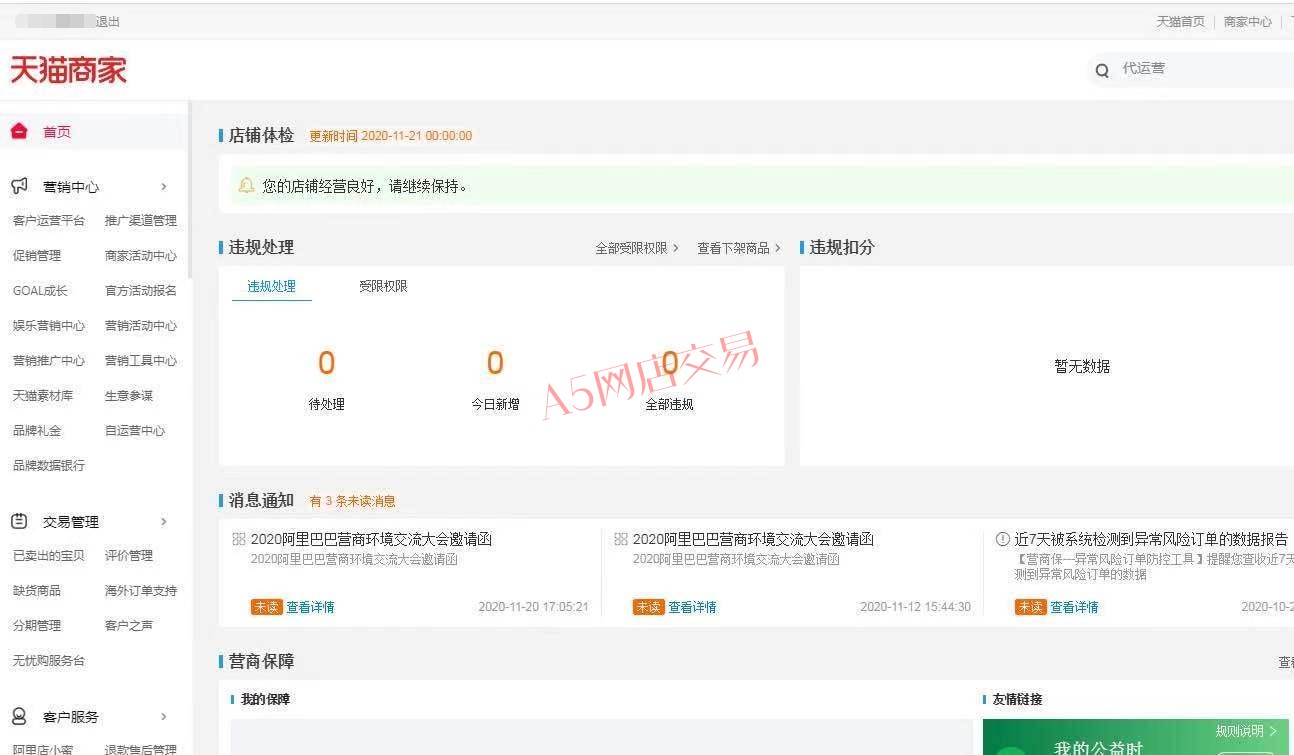Screen dimensions: 1294x755
Task: Click the search magnifier icon
Action: click(x=1102, y=70)
